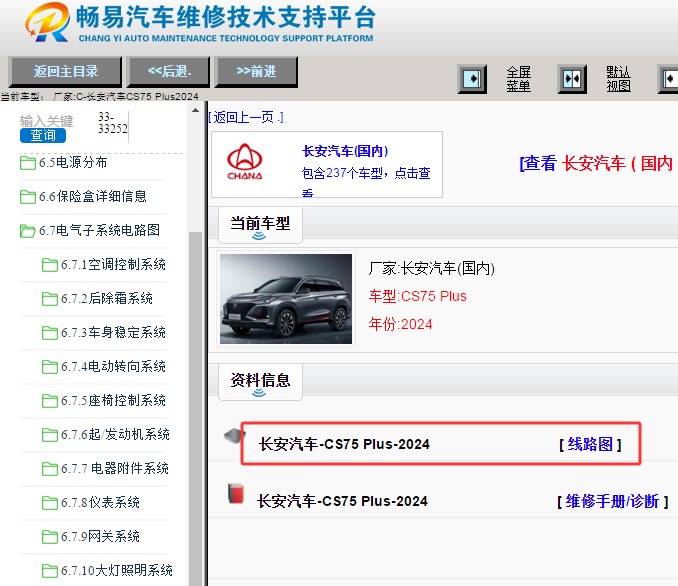The width and height of the screenshot is (678, 586).
Task: Expand 6.5电源分布 tree item
Action: pyautogui.click(x=73, y=163)
